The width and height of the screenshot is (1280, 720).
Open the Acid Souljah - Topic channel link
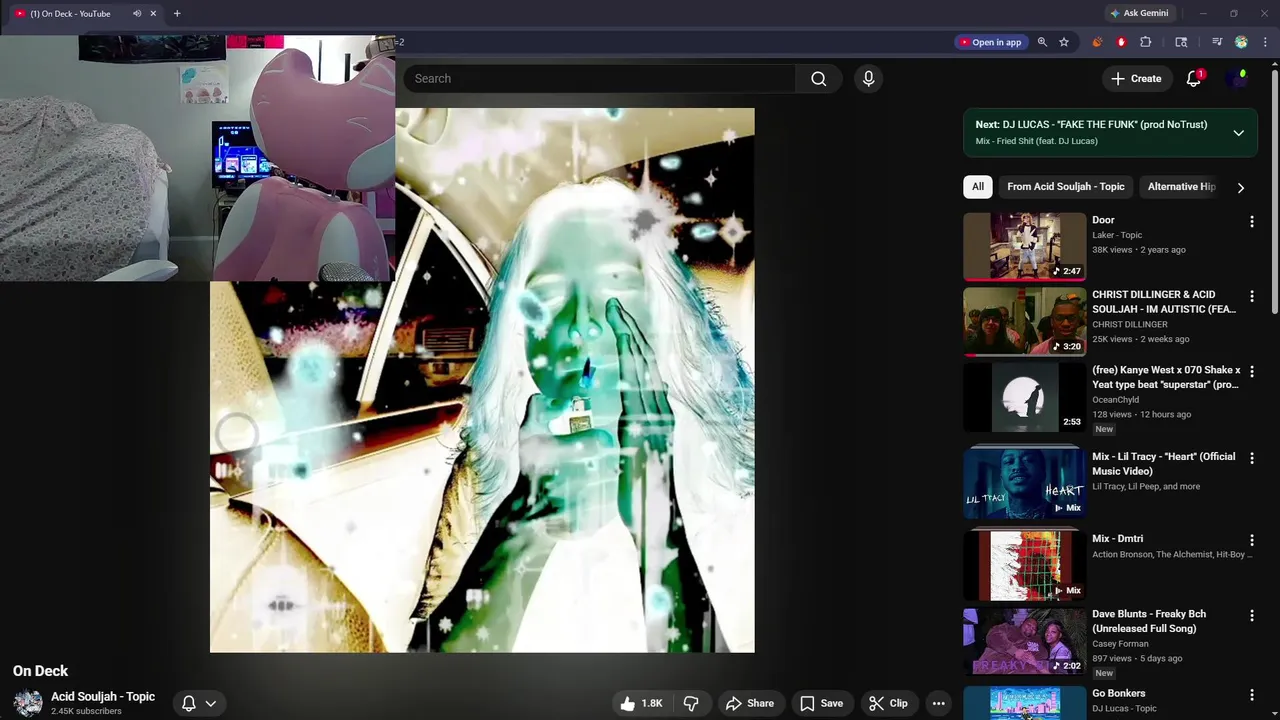pos(103,697)
